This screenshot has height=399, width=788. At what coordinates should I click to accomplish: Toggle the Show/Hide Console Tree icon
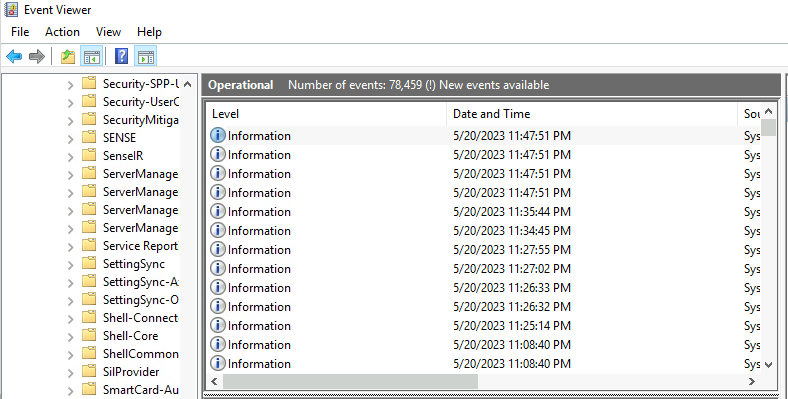(91, 56)
